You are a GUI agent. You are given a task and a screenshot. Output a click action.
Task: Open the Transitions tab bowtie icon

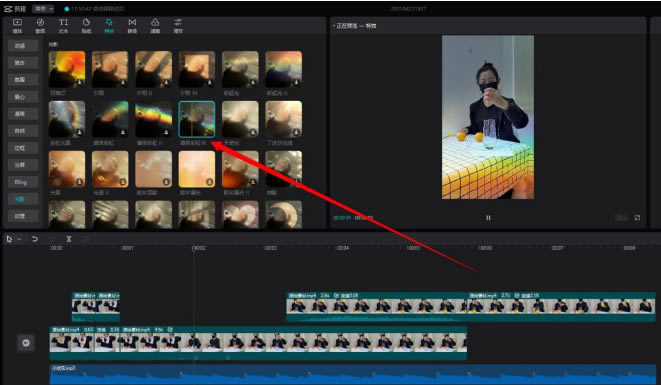click(x=132, y=25)
